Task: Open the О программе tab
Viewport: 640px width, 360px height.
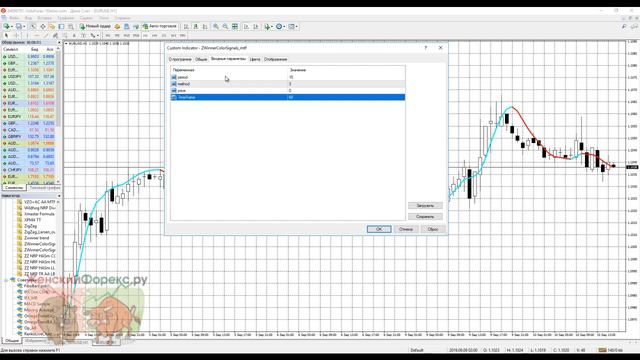Action: pos(180,59)
